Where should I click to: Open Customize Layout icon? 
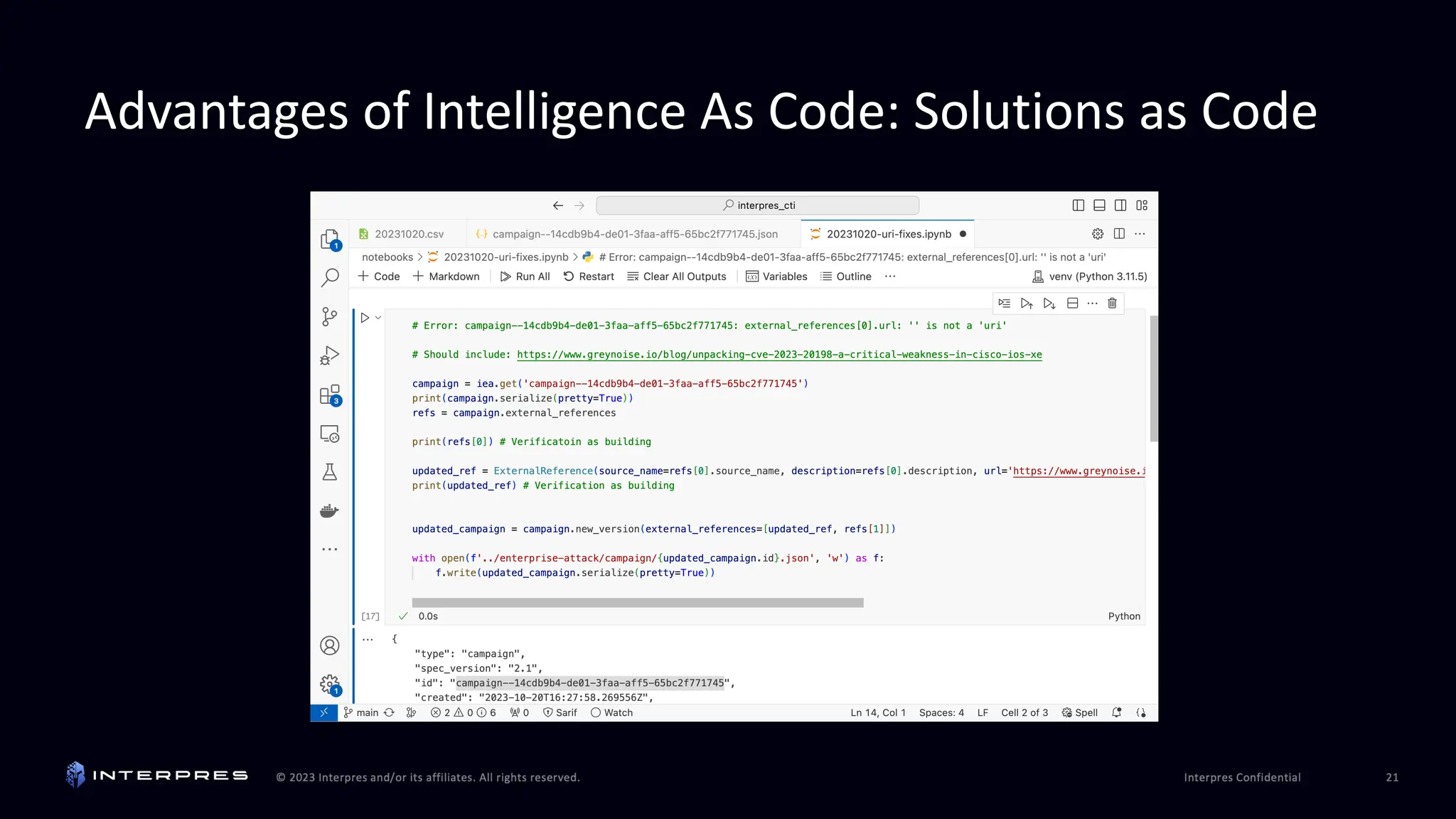coord(1142,205)
